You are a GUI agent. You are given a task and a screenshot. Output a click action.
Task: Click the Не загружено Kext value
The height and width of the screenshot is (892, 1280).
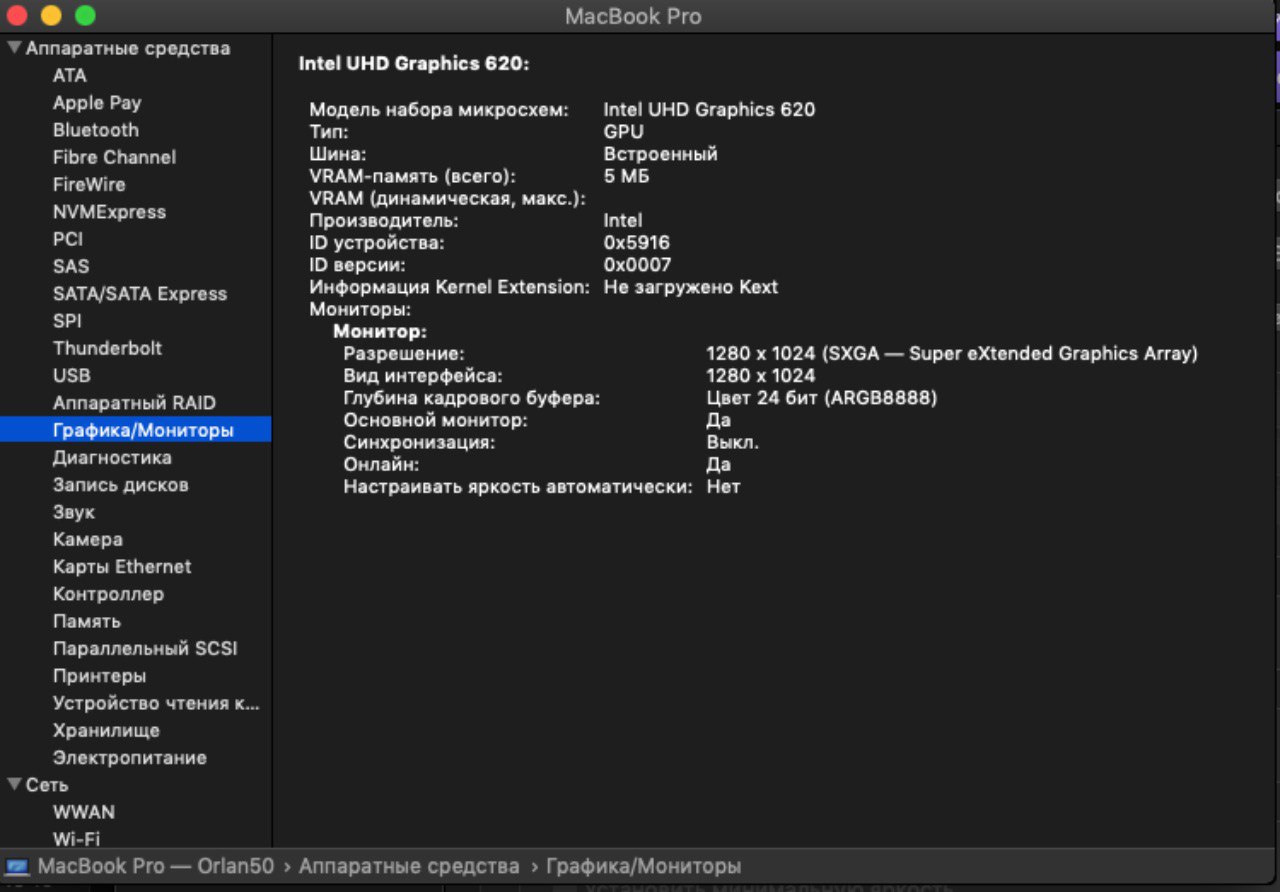(691, 287)
